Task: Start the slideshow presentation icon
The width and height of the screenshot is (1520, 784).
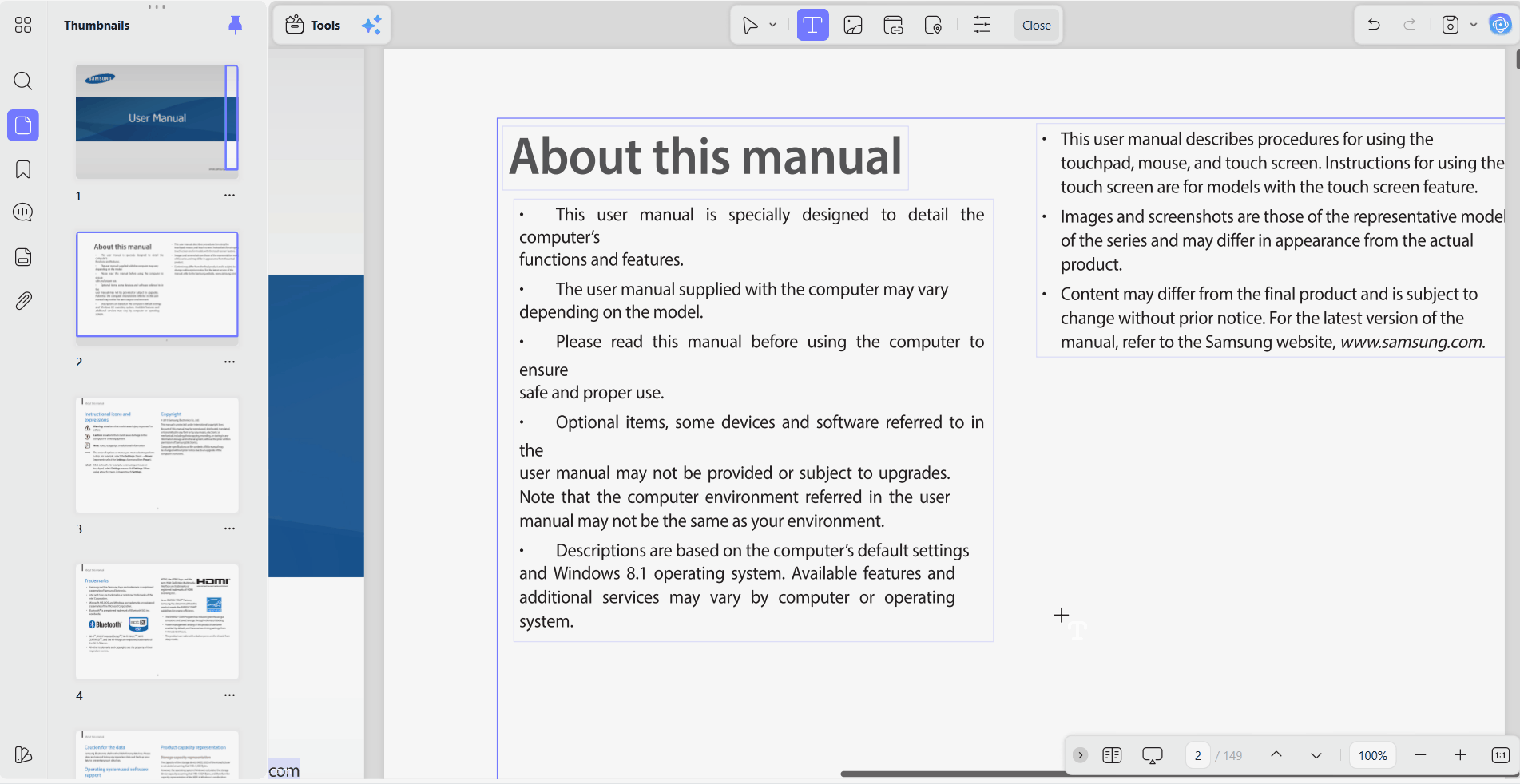Action: (1153, 755)
